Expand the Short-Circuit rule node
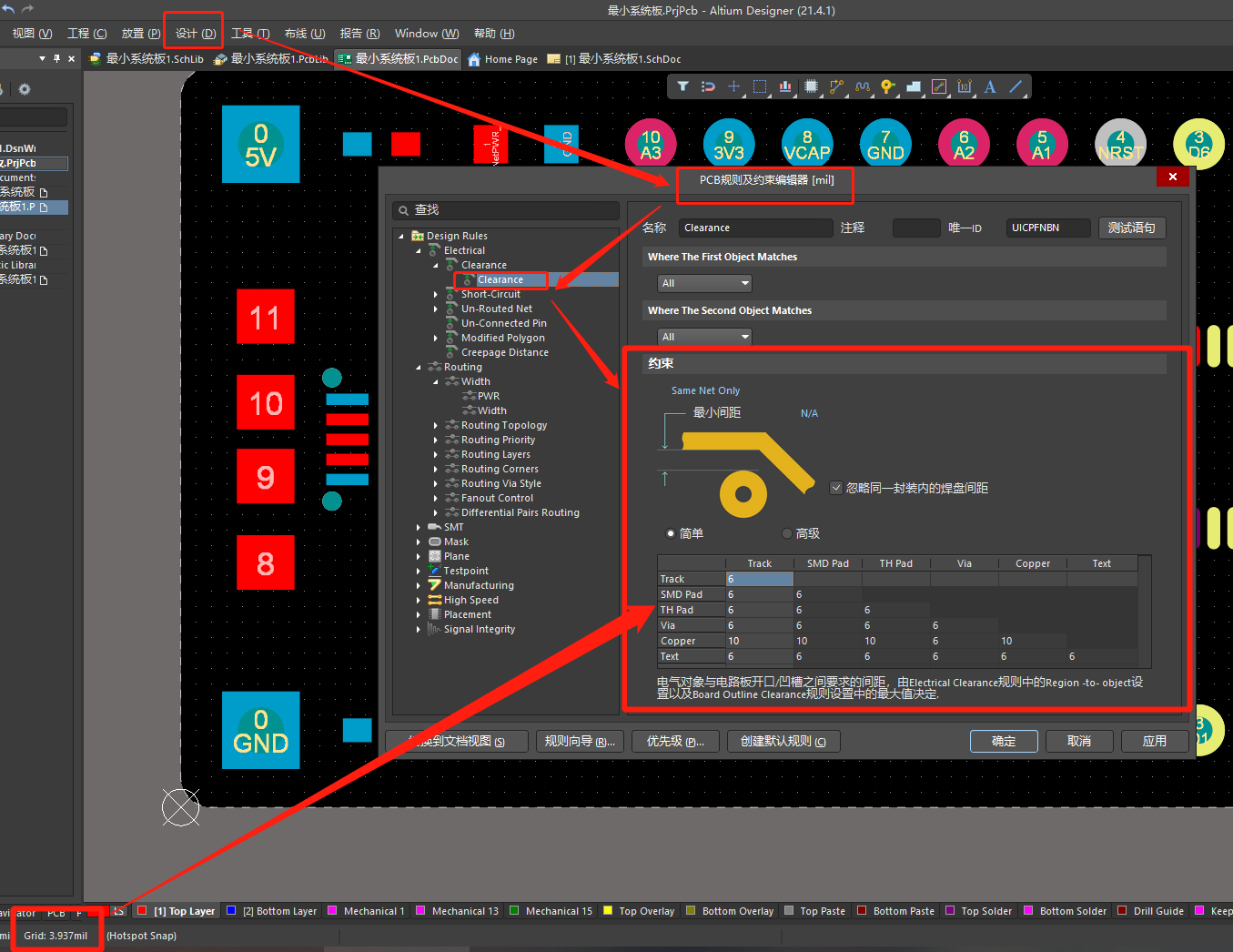This screenshot has height=952, width=1233. coord(436,294)
